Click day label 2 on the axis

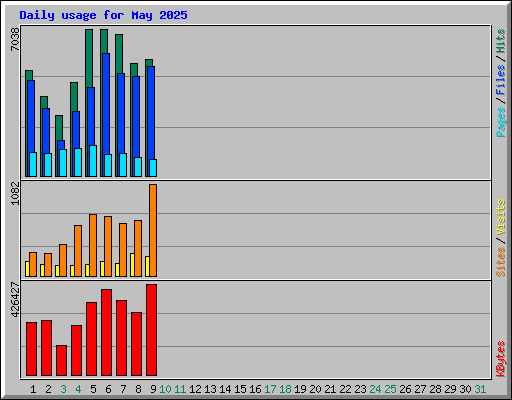[x=48, y=389]
